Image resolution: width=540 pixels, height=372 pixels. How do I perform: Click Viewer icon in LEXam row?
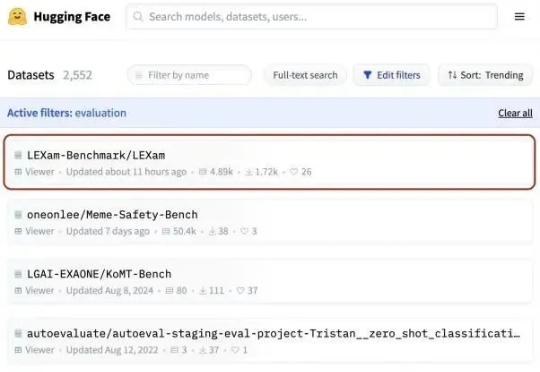pyautogui.click(x=18, y=172)
